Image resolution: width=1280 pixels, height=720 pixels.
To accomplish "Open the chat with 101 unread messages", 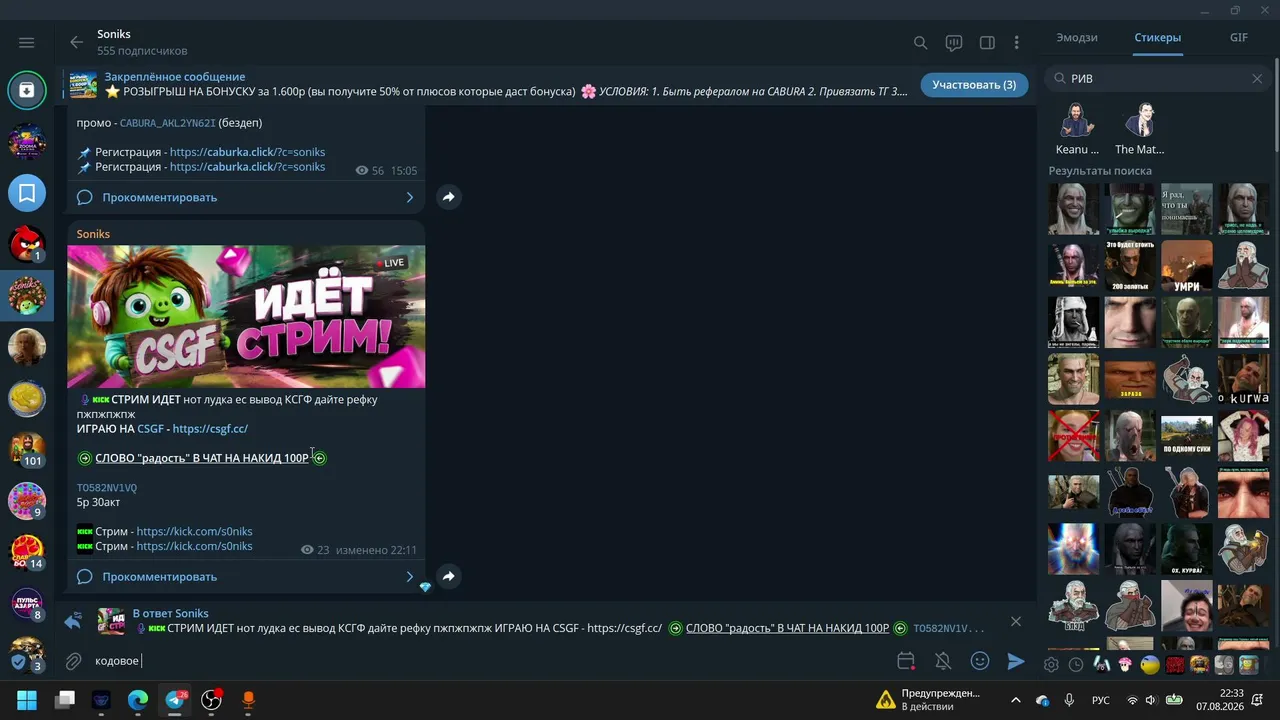I will coord(27,449).
